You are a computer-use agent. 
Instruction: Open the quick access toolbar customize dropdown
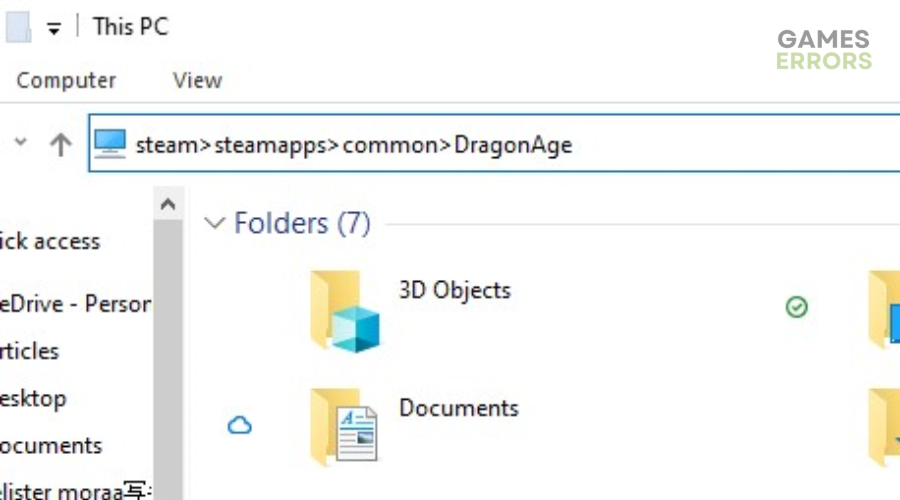tap(54, 28)
